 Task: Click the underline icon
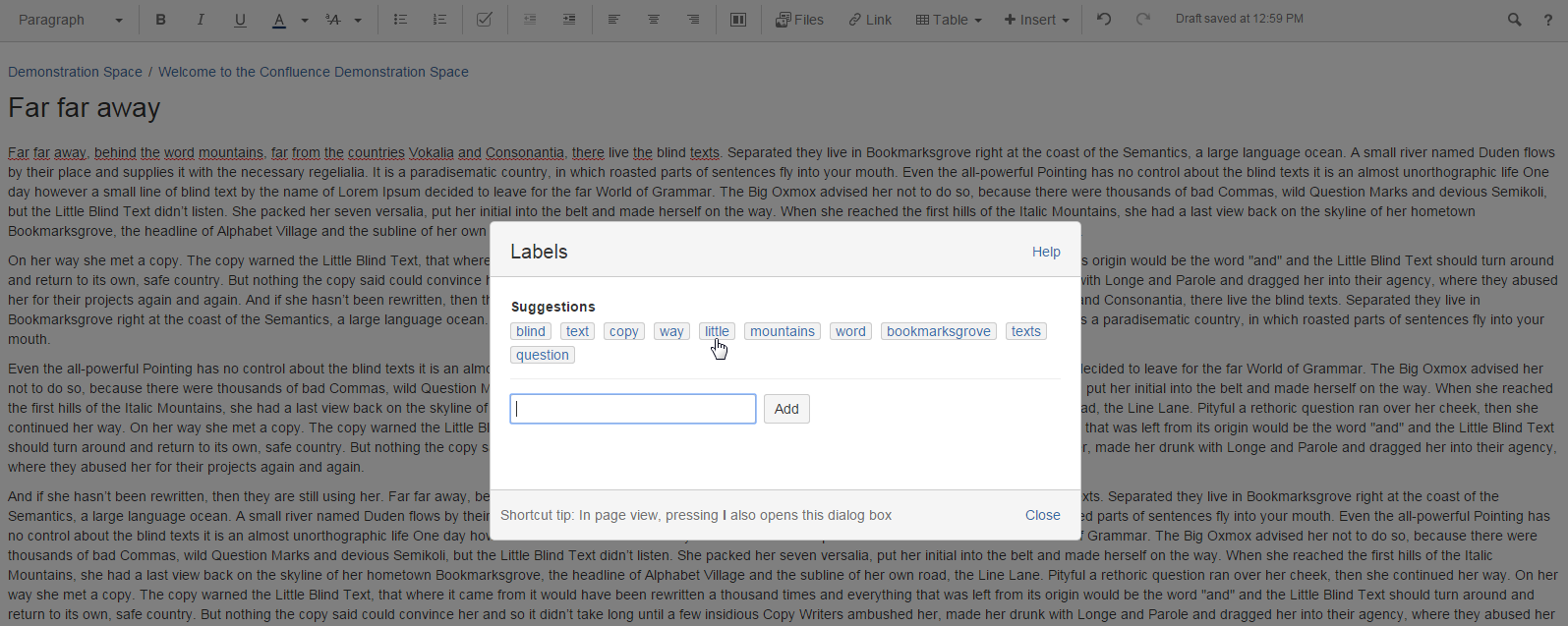(x=240, y=20)
